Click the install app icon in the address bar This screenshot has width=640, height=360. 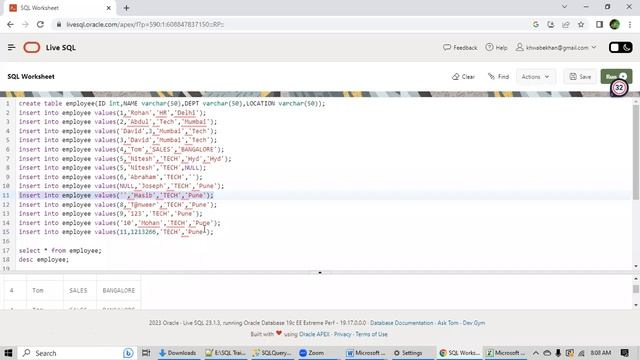coord(551,24)
